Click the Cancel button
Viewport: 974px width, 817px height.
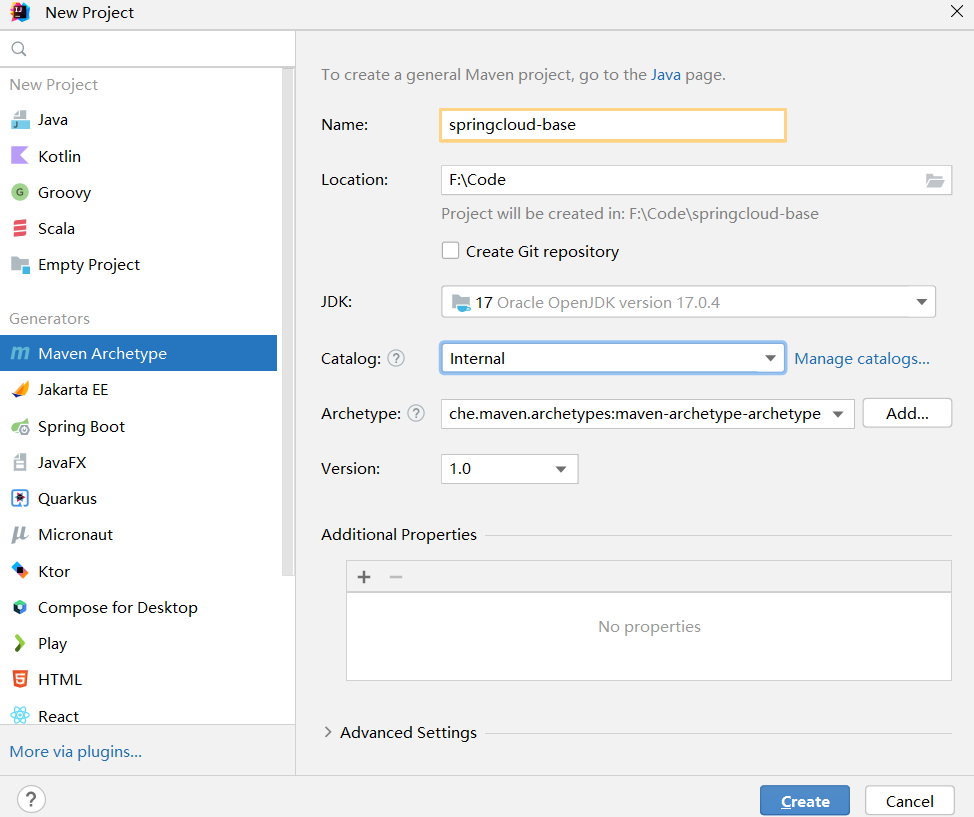point(909,801)
